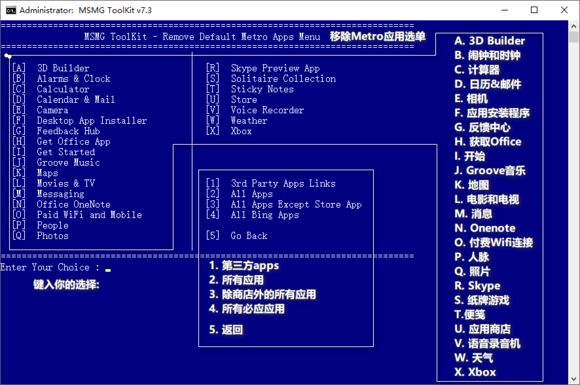Click the '2. 所有应用' translation line
The height and width of the screenshot is (385, 580).
tap(236, 280)
